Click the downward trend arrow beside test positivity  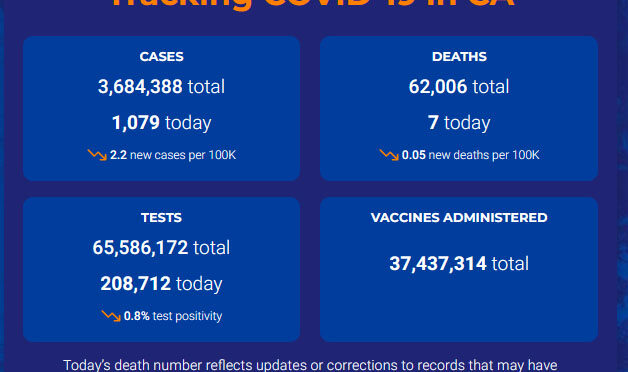click(111, 316)
